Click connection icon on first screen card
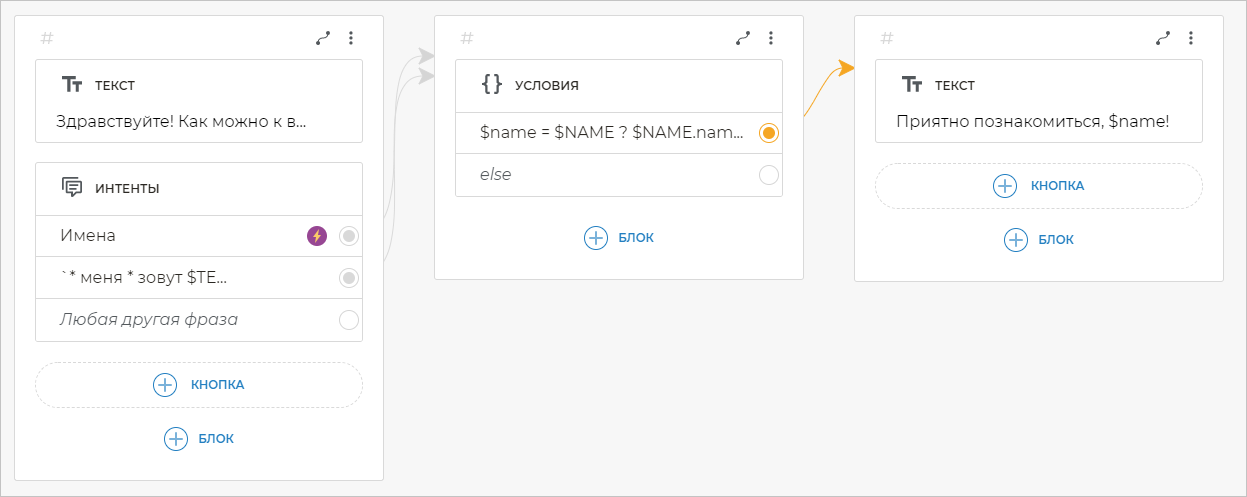This screenshot has width=1247, height=497. click(x=323, y=38)
